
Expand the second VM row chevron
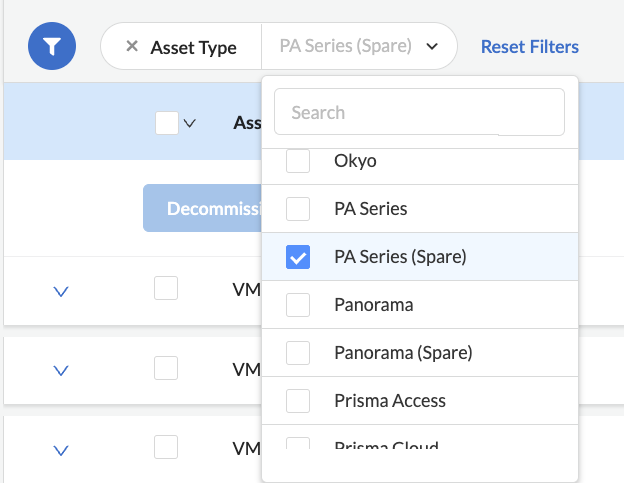[60, 370]
